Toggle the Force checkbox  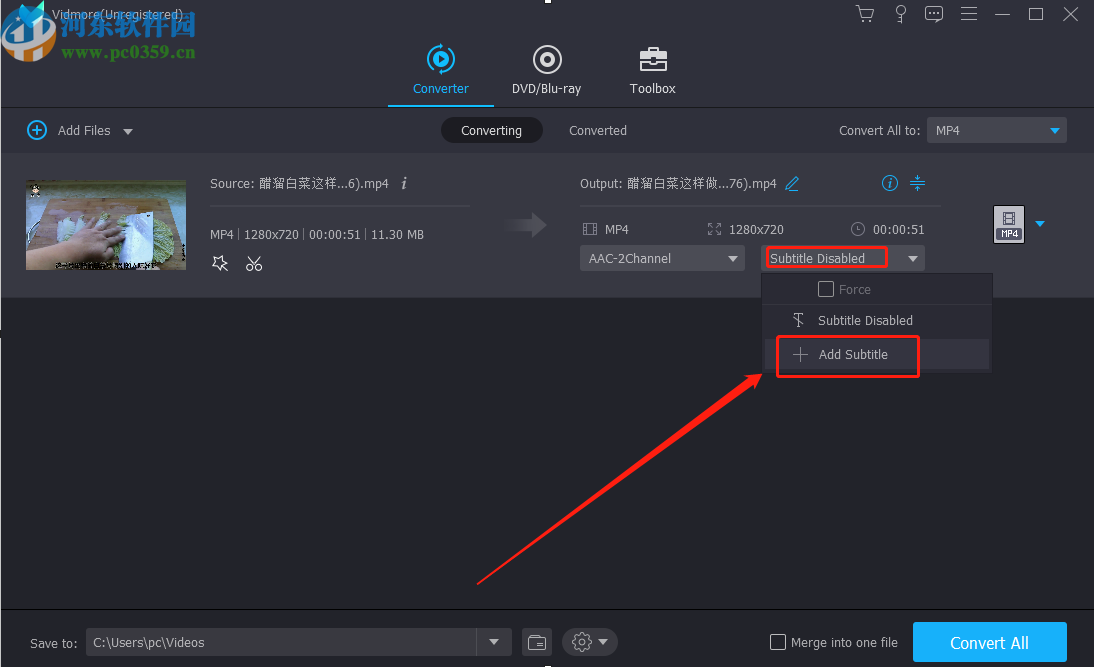pyautogui.click(x=826, y=289)
